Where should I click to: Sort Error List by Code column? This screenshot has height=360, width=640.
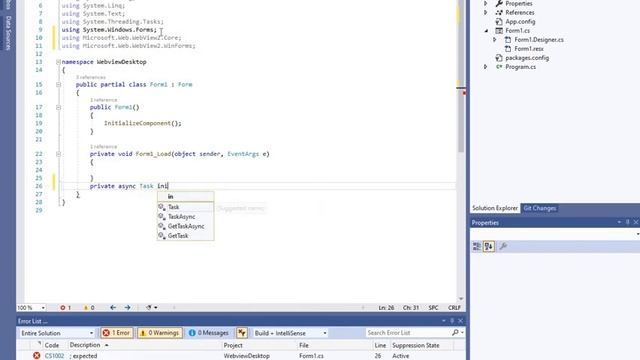point(52,345)
